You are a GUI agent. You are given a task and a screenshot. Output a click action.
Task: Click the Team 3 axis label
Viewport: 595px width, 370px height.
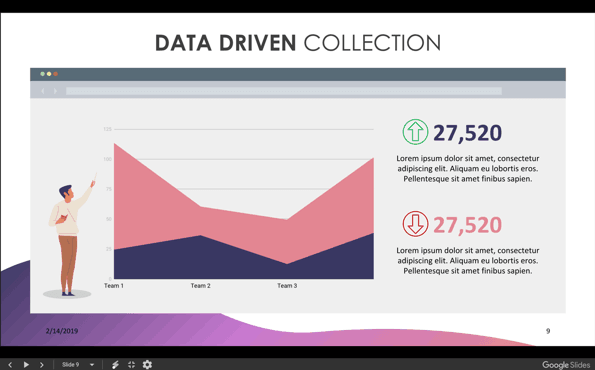[x=287, y=286]
